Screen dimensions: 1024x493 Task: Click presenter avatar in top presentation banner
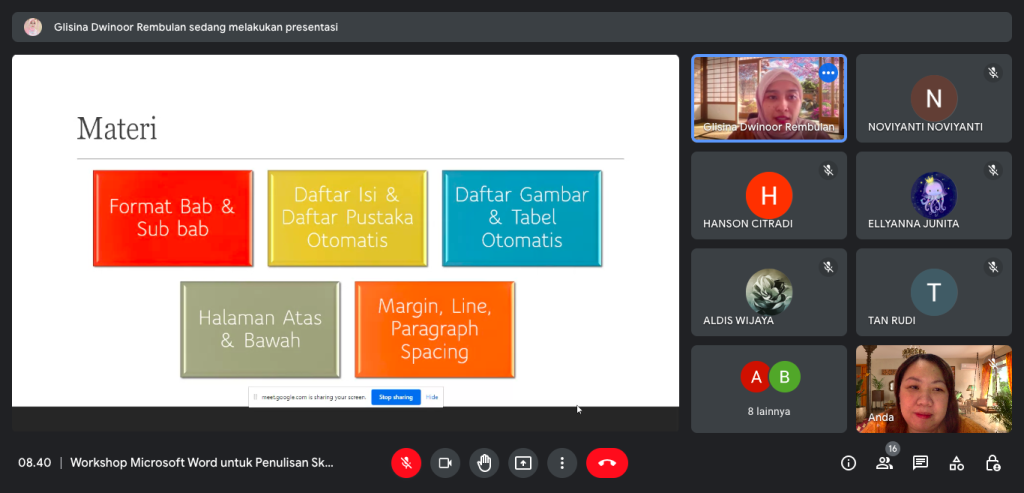click(x=33, y=27)
